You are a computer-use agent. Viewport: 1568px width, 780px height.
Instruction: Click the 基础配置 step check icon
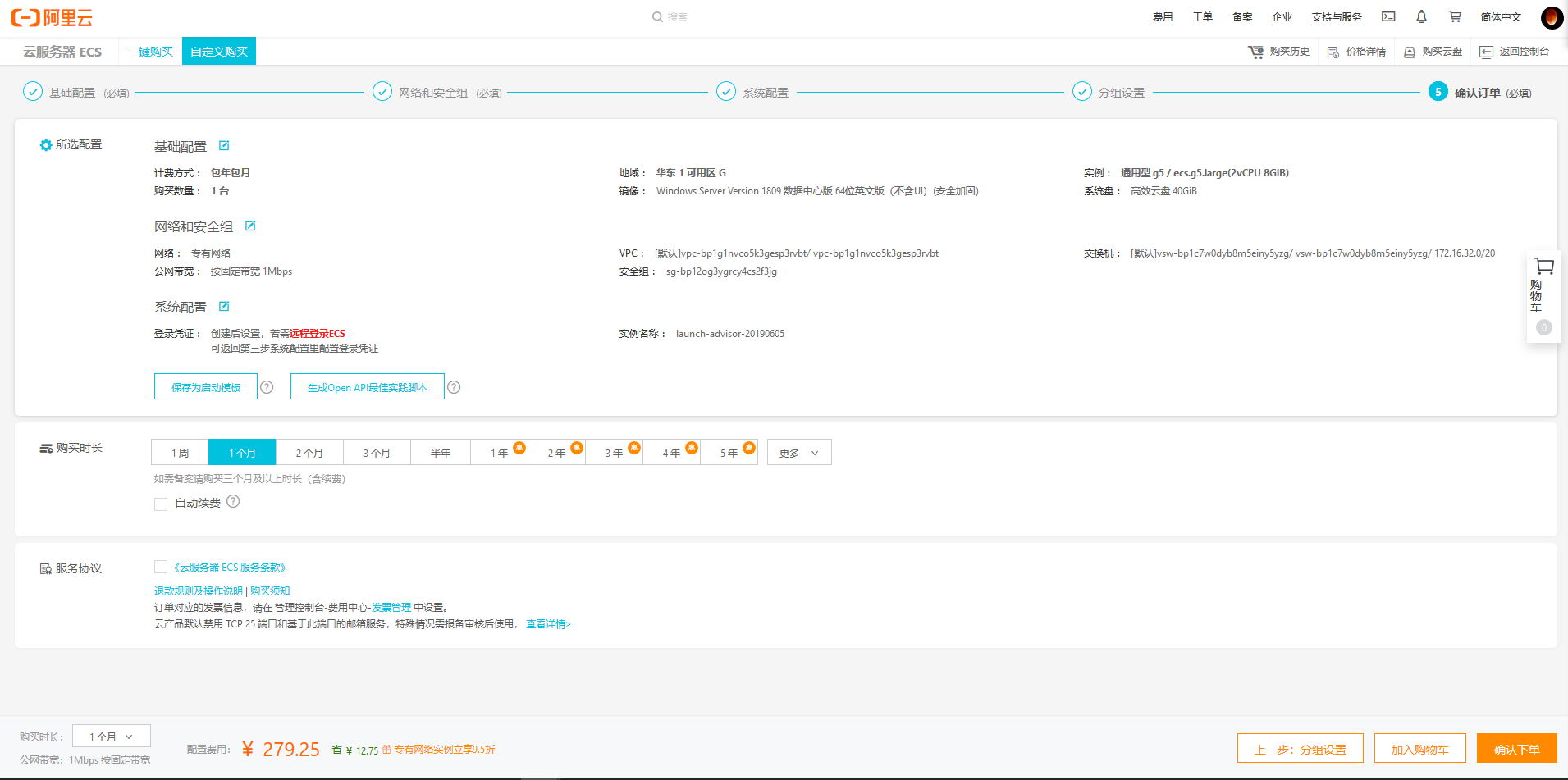coord(33,91)
